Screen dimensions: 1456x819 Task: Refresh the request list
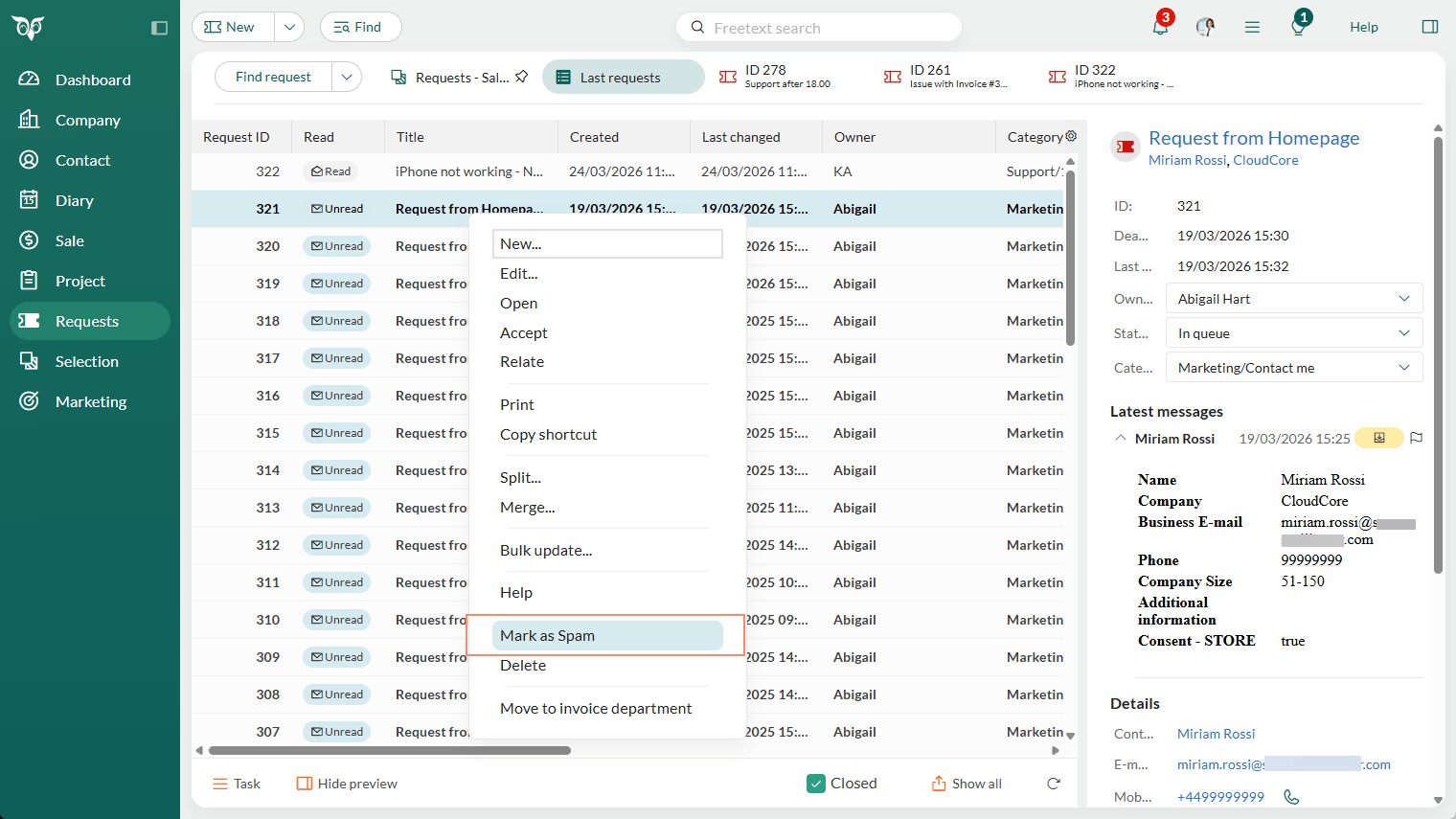(x=1054, y=784)
